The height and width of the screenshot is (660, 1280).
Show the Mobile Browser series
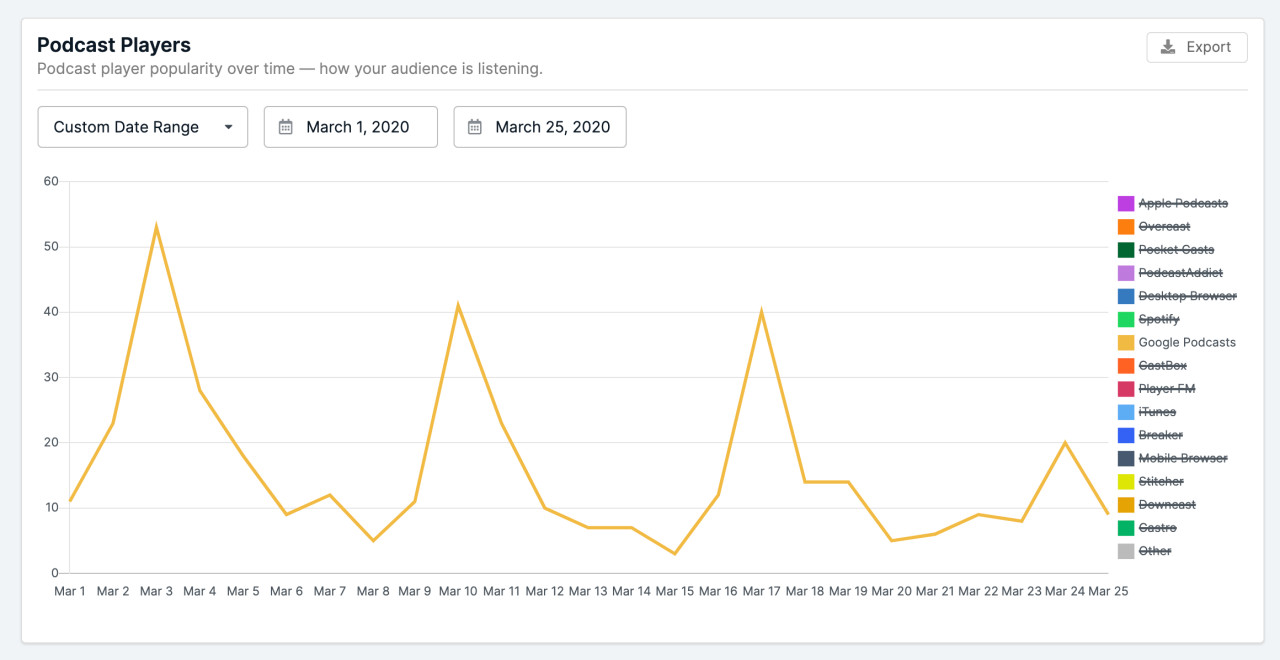[1182, 459]
